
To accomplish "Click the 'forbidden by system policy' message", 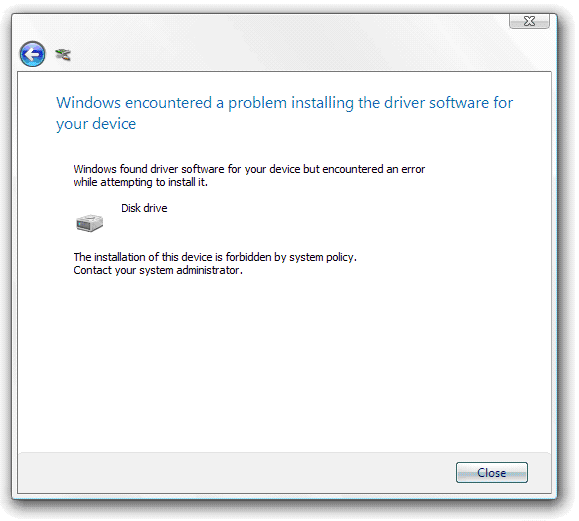I will point(215,257).
